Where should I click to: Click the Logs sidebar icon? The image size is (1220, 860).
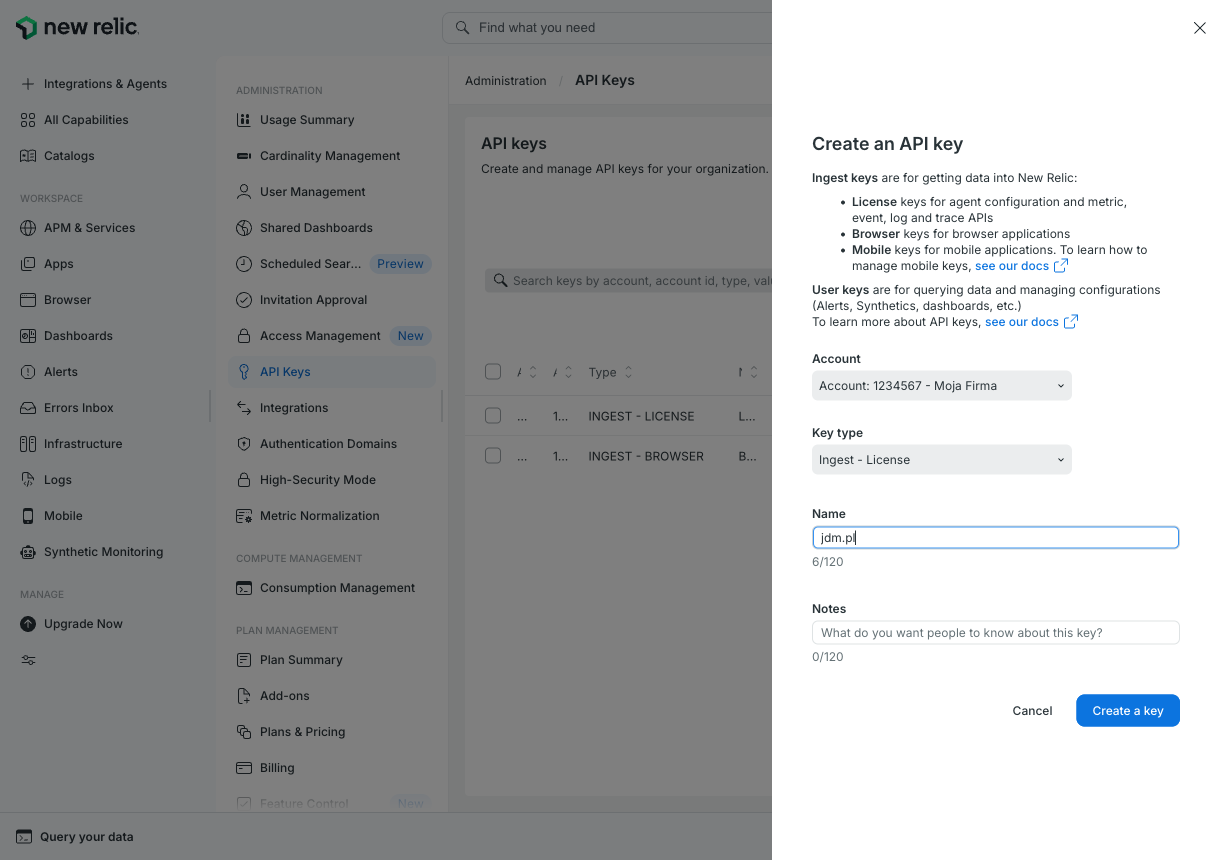pos(28,480)
